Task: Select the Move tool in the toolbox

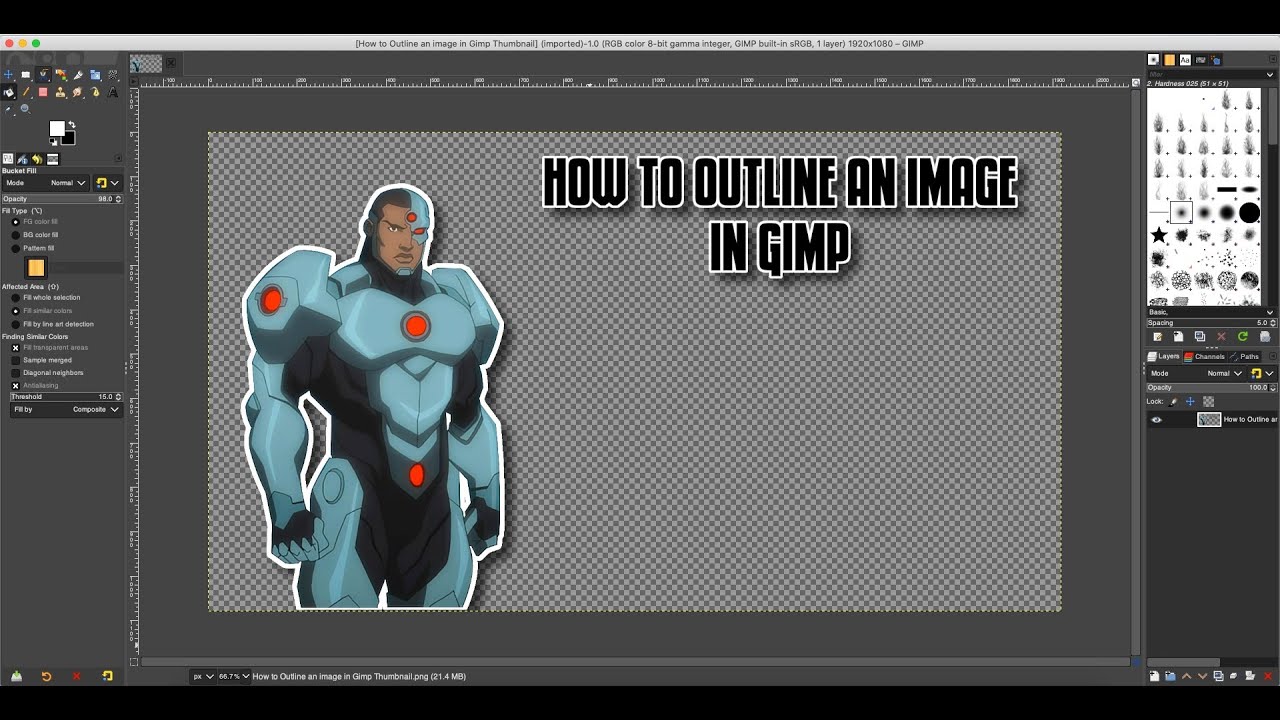Action: (8, 74)
